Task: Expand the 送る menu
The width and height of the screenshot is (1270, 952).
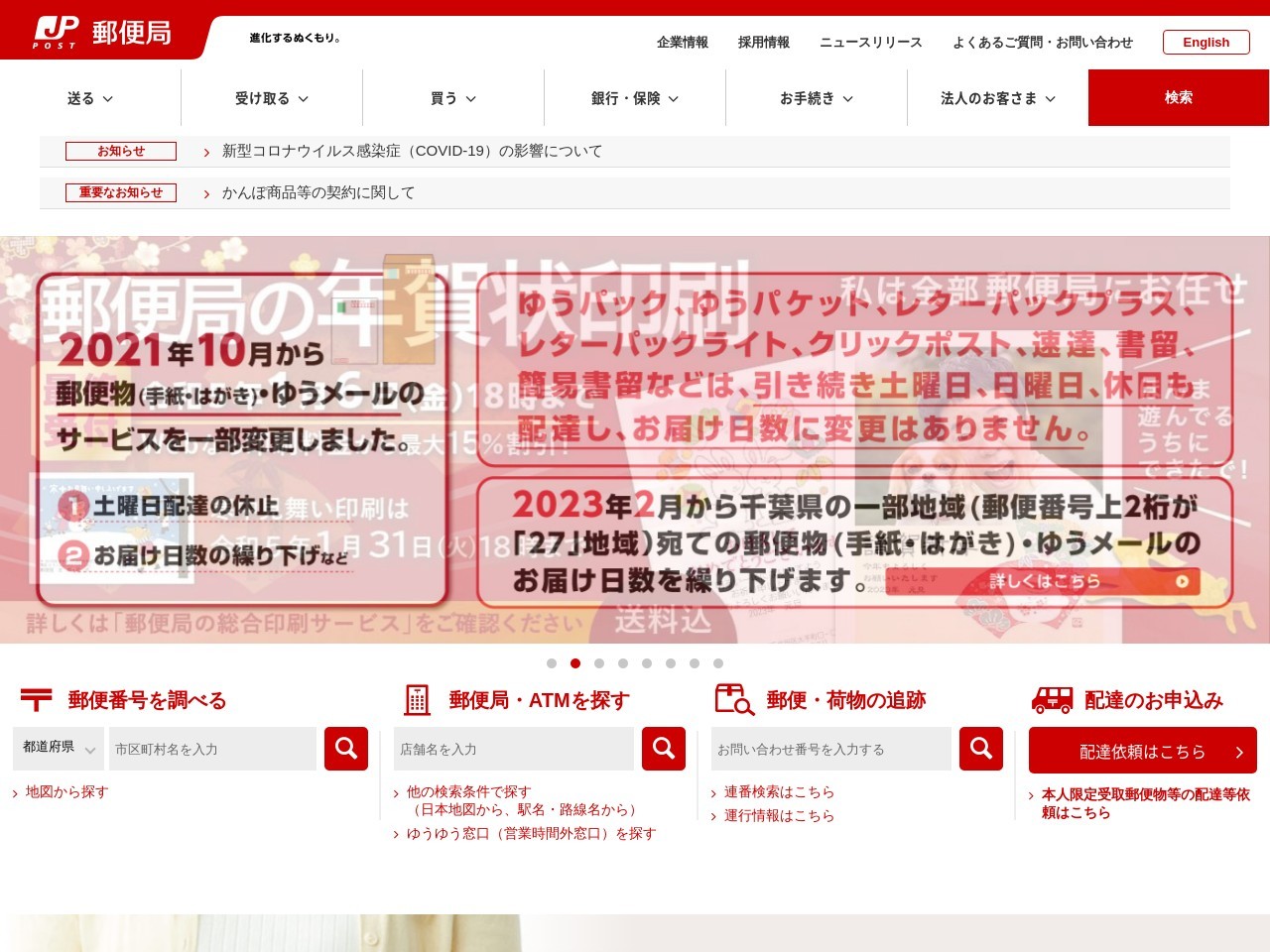Action: pyautogui.click(x=90, y=98)
